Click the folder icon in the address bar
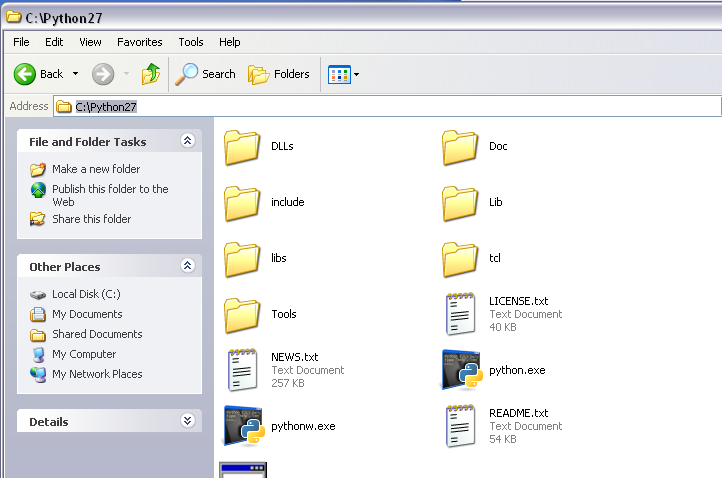Image resolution: width=722 pixels, height=478 pixels. [64, 107]
